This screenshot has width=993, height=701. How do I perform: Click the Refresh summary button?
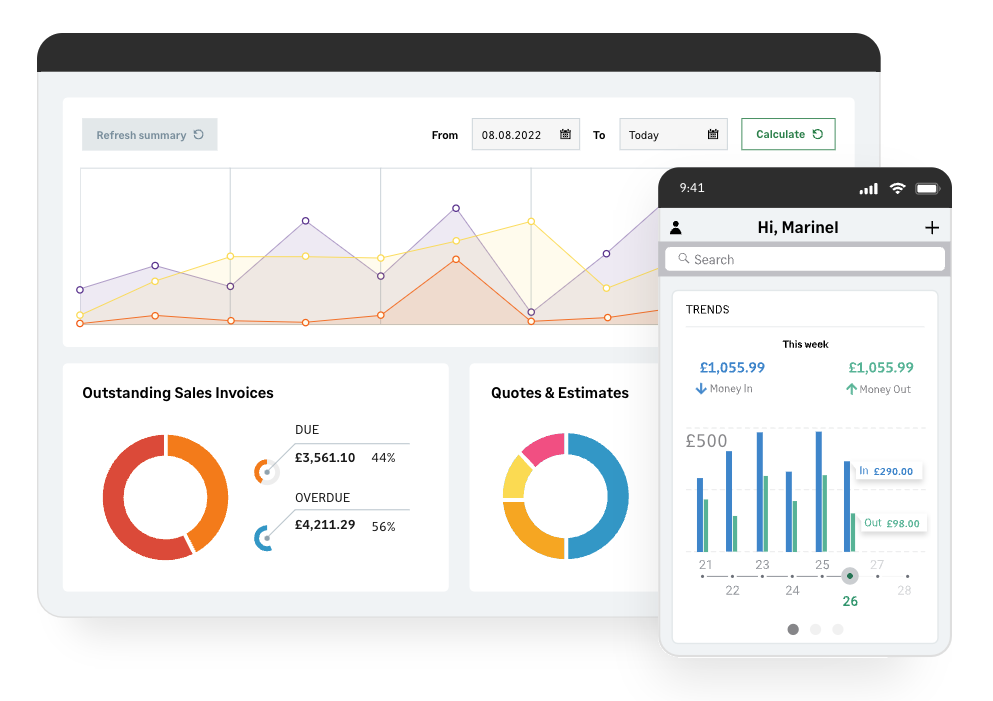pyautogui.click(x=149, y=134)
